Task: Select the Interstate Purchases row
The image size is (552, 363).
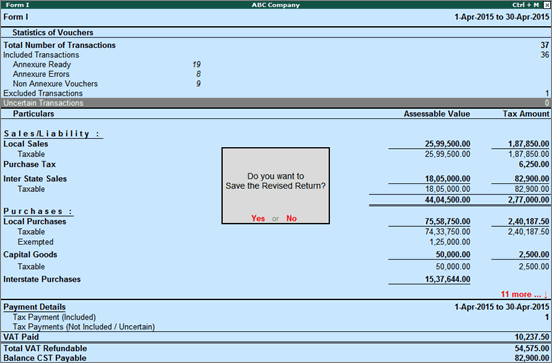Action: 276,279
